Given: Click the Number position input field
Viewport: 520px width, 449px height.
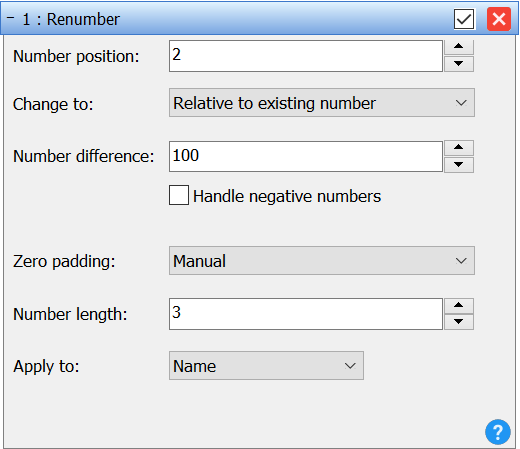Looking at the screenshot, I should (306, 56).
